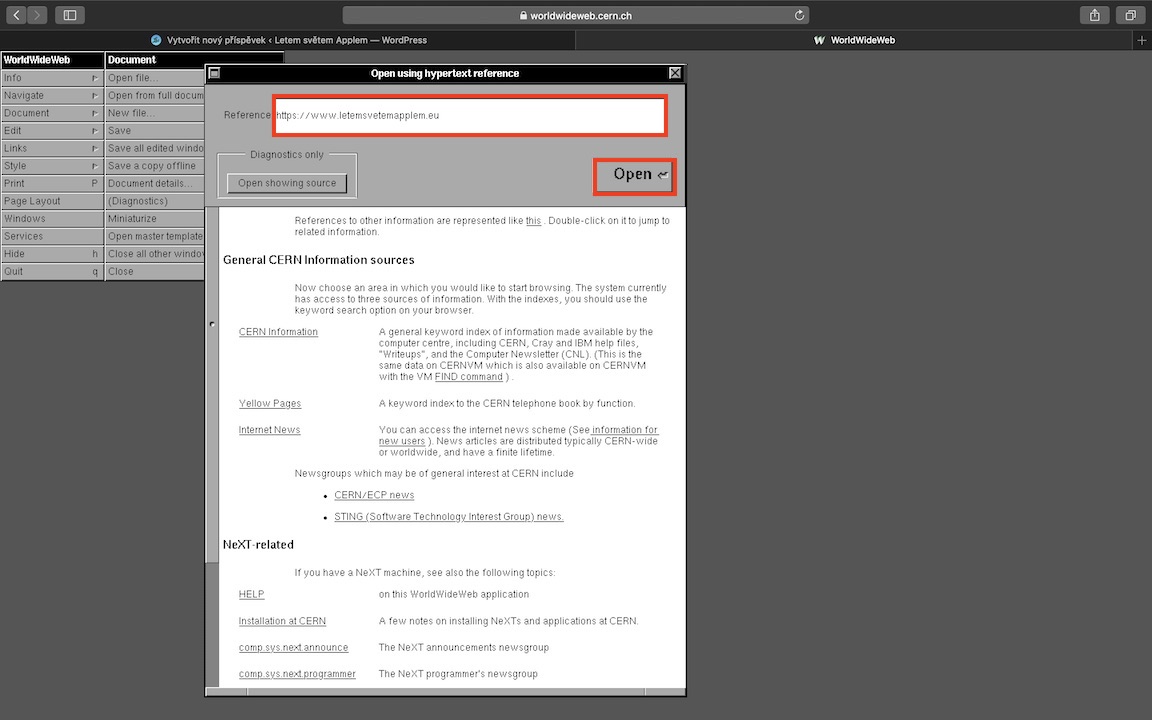
Task: Open information for new users link
Action: click(624, 430)
